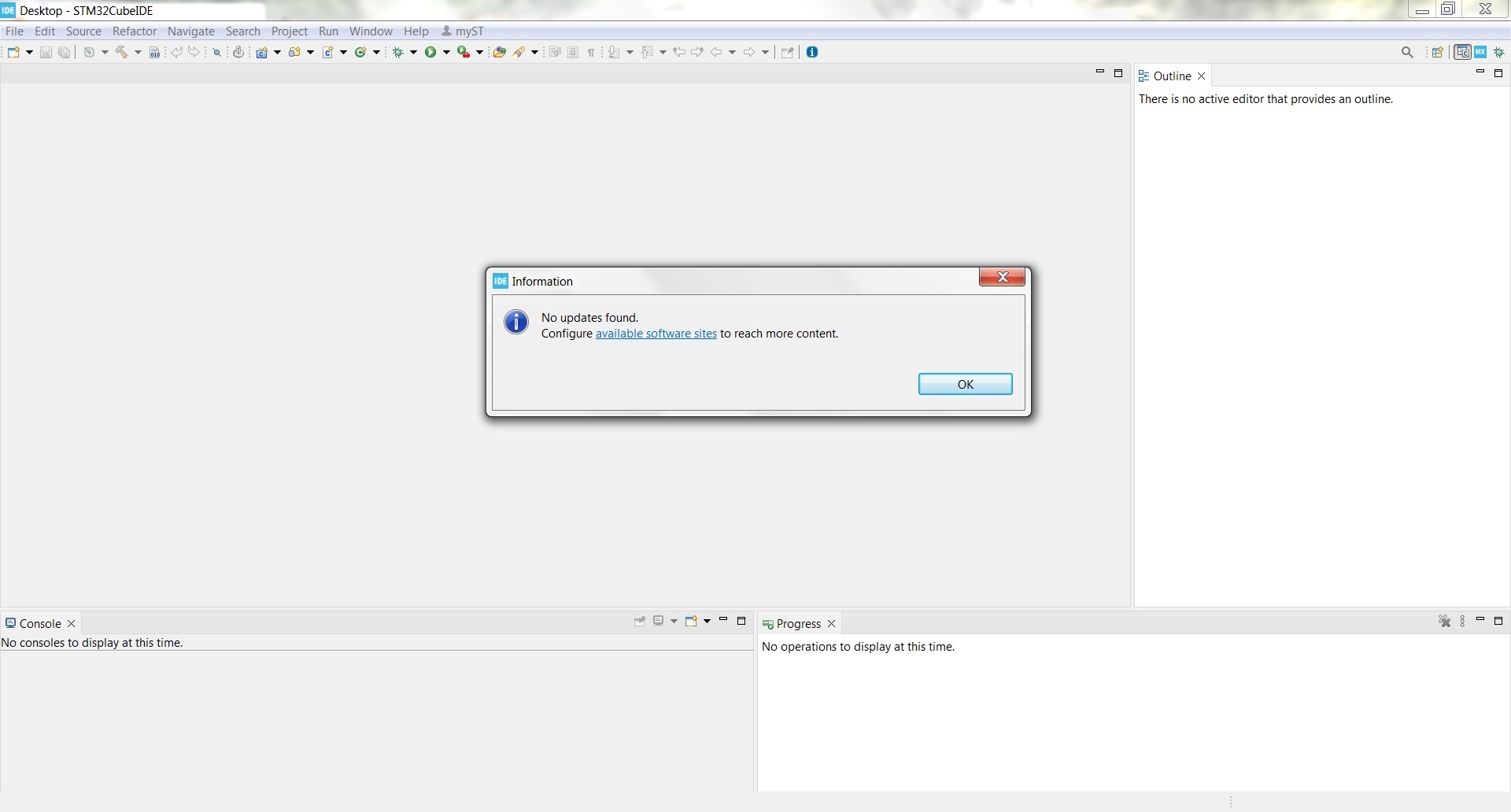Open the Window menu

click(371, 31)
